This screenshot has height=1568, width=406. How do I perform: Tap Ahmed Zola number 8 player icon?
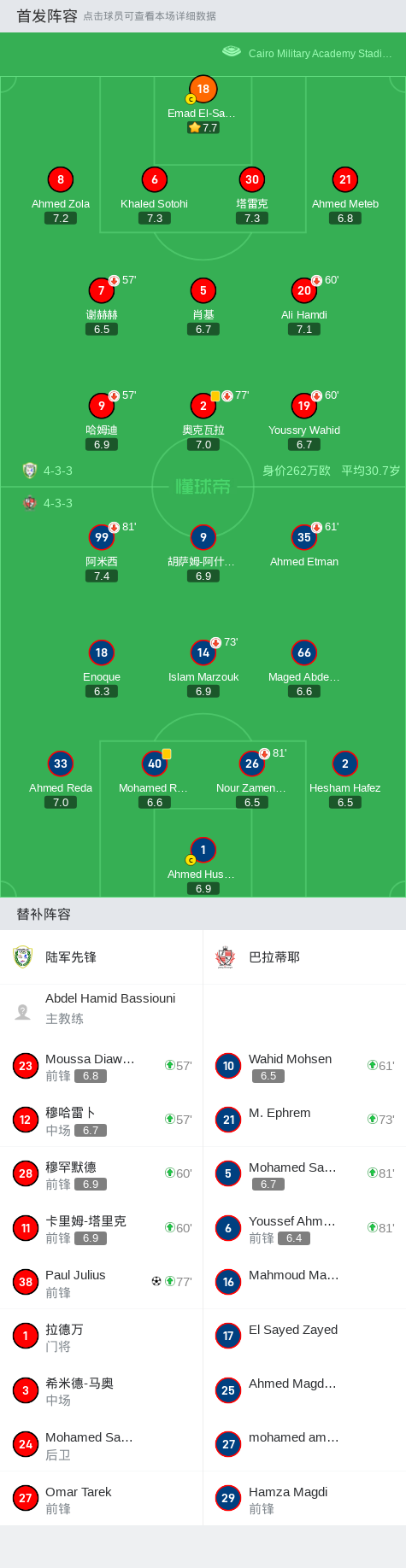[x=61, y=179]
